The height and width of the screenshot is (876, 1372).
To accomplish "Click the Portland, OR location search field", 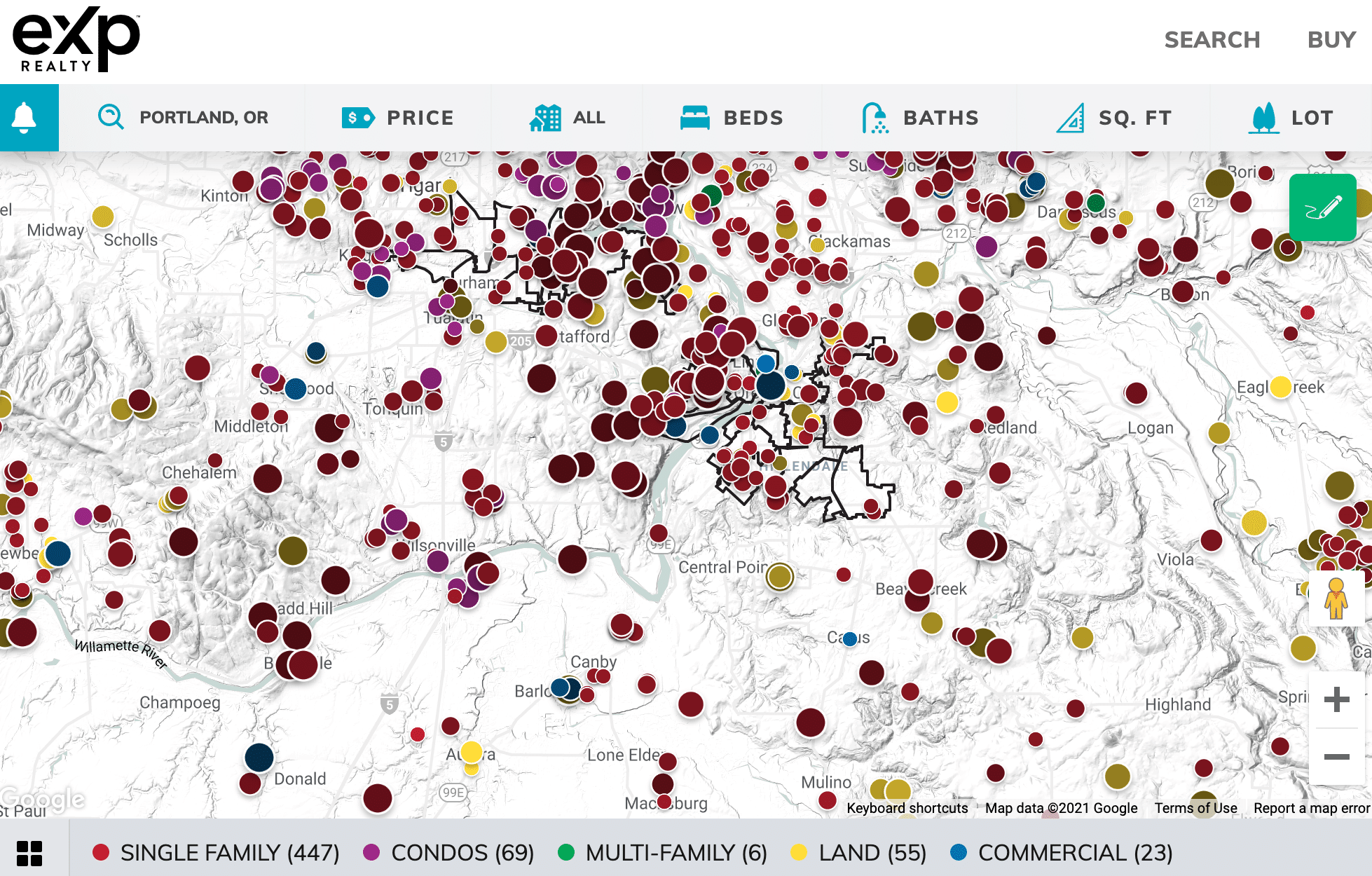I will [203, 117].
